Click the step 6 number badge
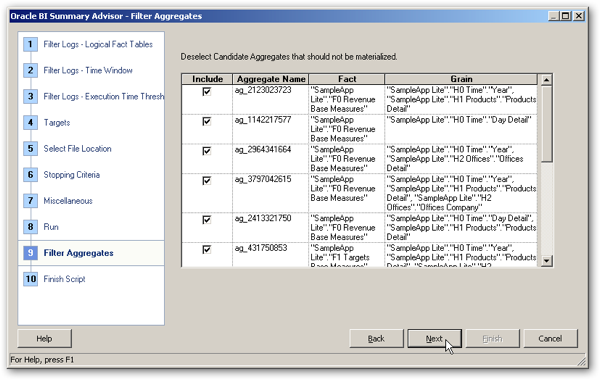 [31, 175]
